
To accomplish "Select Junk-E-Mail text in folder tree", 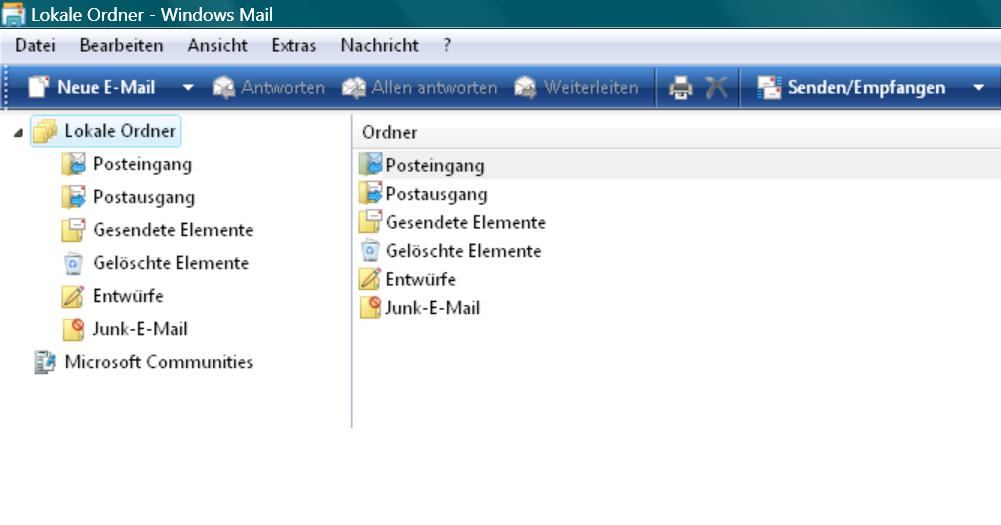I will (x=140, y=329).
